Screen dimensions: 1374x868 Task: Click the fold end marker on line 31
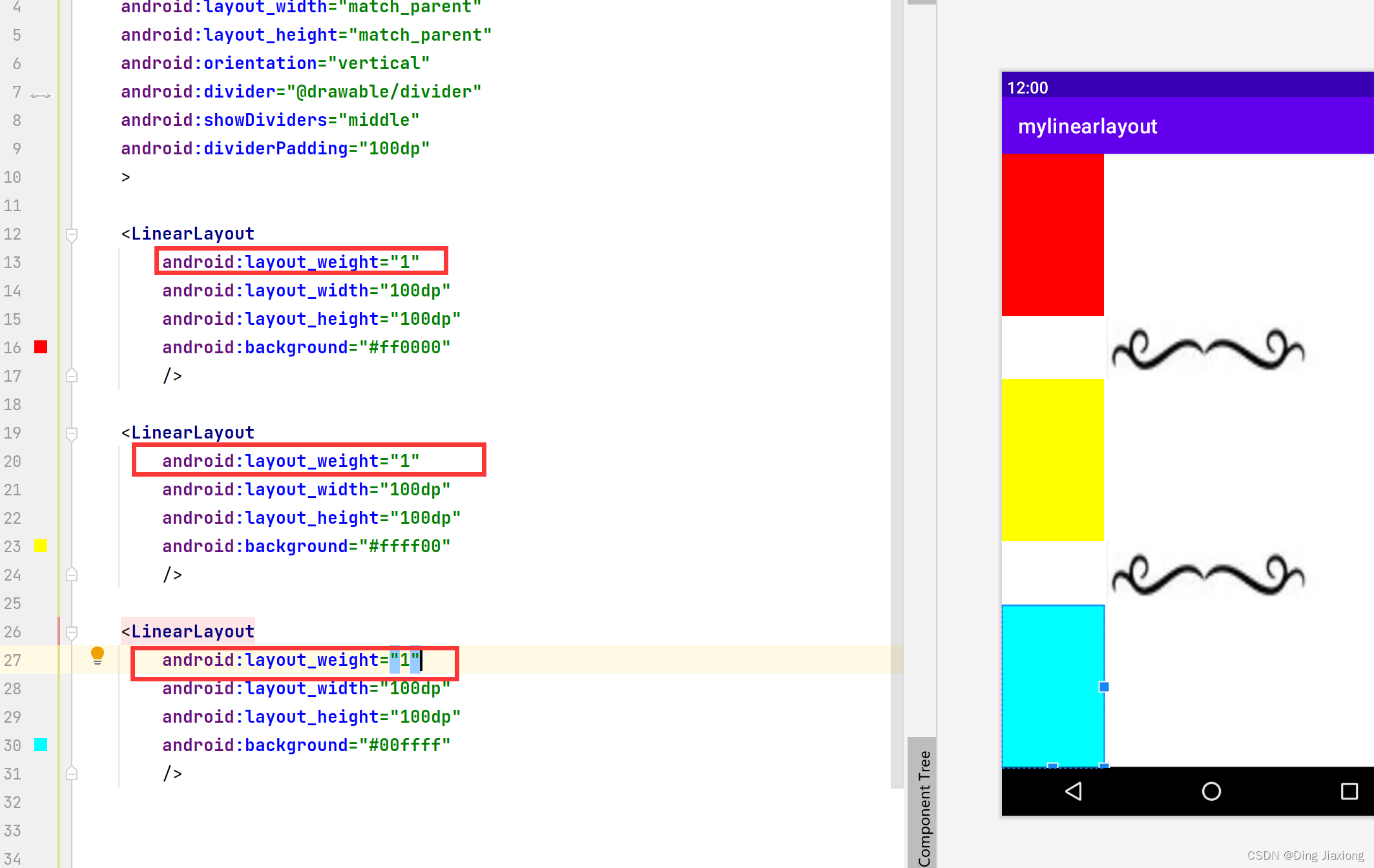click(x=72, y=773)
